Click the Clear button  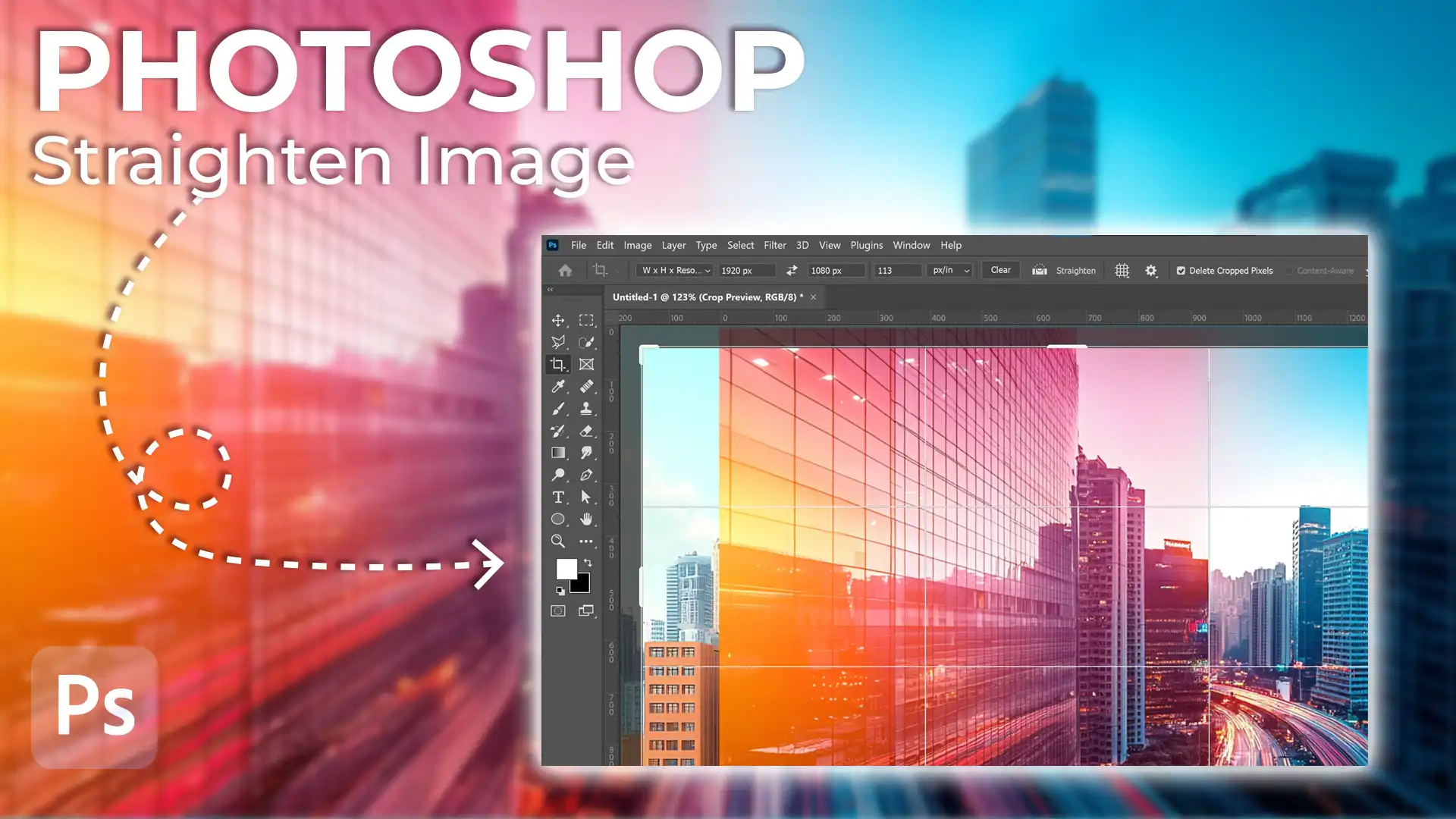click(x=1001, y=271)
